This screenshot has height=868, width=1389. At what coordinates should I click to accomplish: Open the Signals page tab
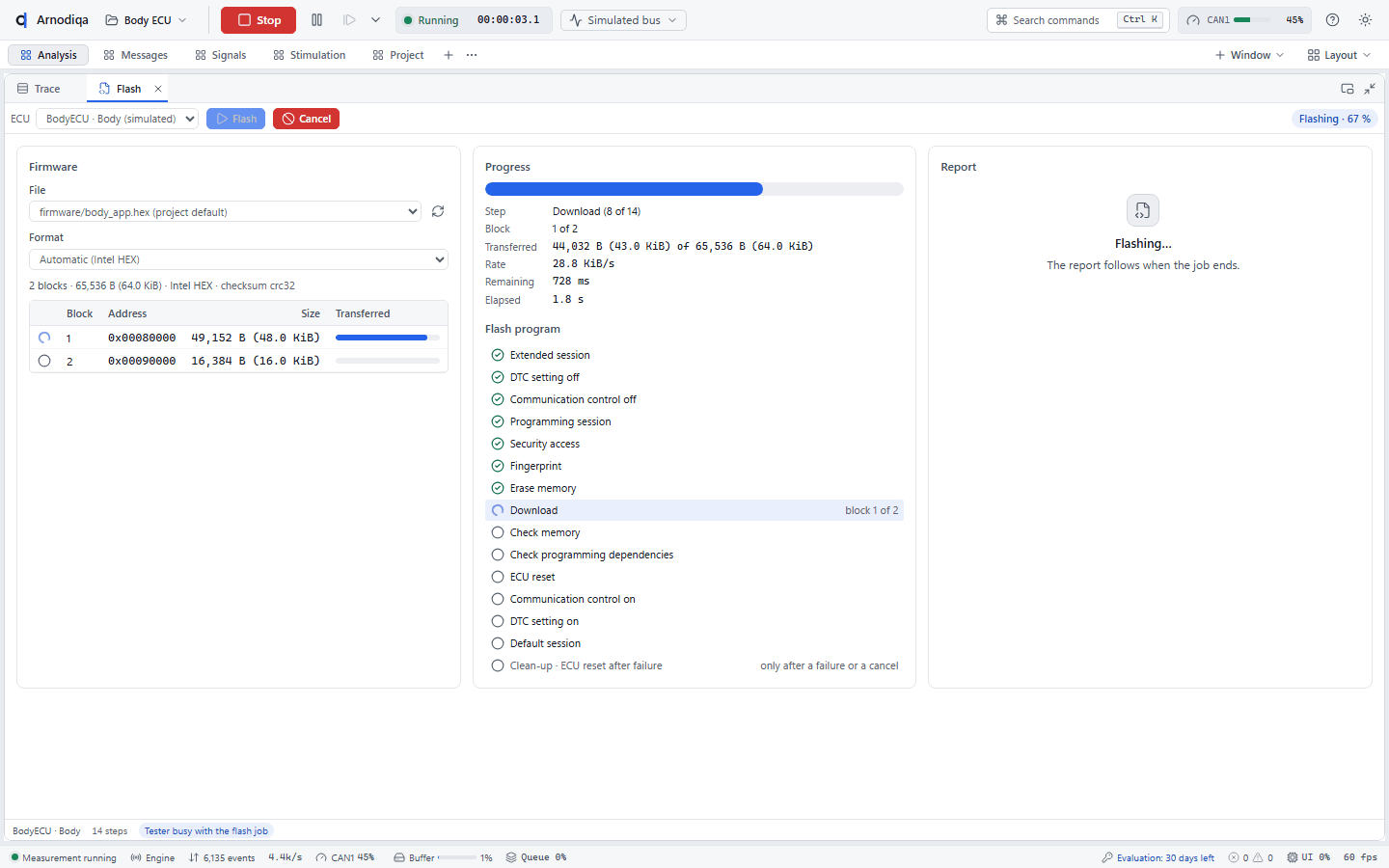(x=221, y=55)
